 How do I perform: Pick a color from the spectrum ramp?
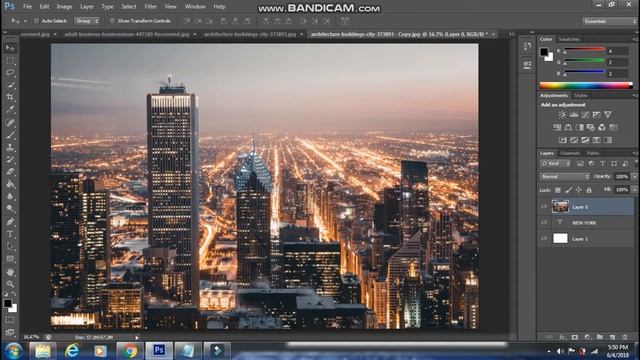586,85
